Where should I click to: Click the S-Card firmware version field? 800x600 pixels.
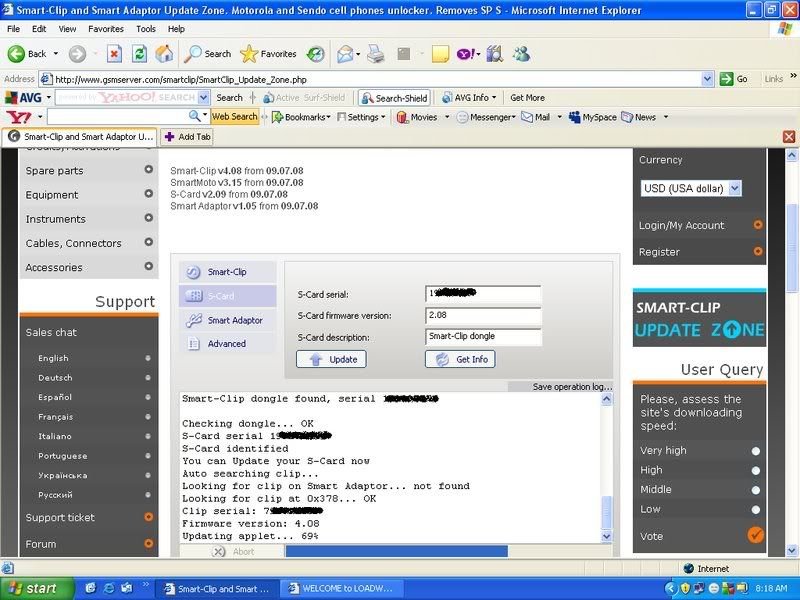click(x=483, y=315)
